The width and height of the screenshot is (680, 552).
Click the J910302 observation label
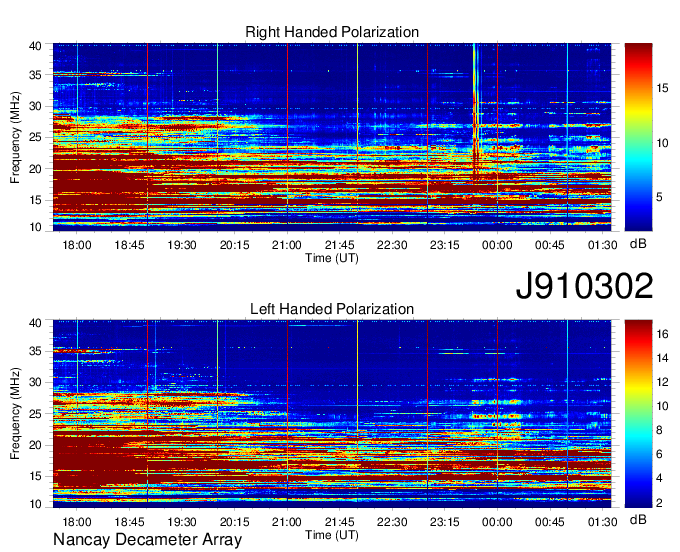[x=584, y=286]
